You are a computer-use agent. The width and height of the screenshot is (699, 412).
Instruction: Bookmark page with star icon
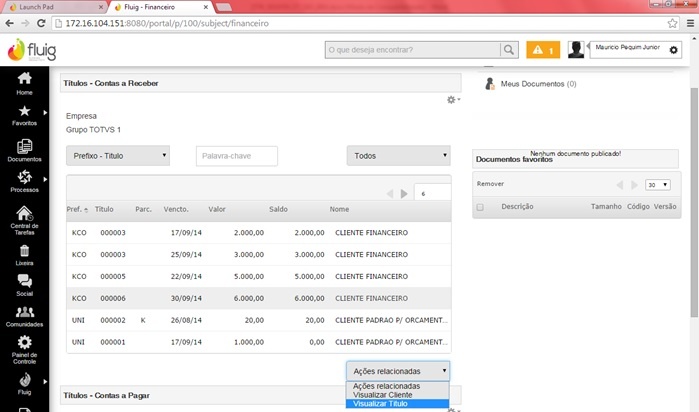point(672,23)
